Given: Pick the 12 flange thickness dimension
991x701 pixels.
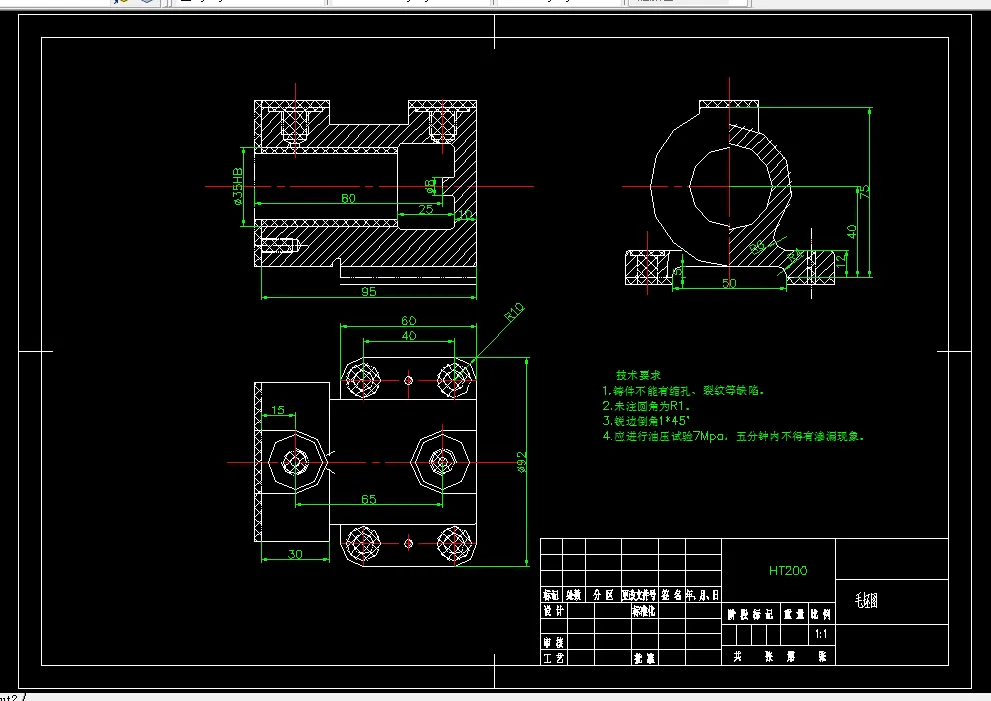Looking at the screenshot, I should tap(841, 260).
